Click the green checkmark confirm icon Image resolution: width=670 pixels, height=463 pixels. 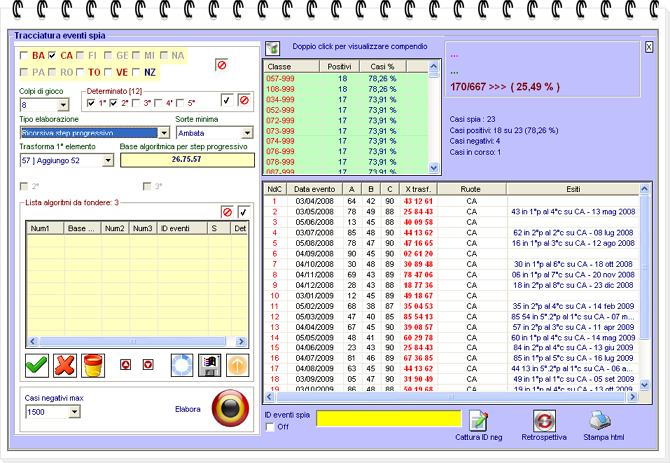coord(37,365)
